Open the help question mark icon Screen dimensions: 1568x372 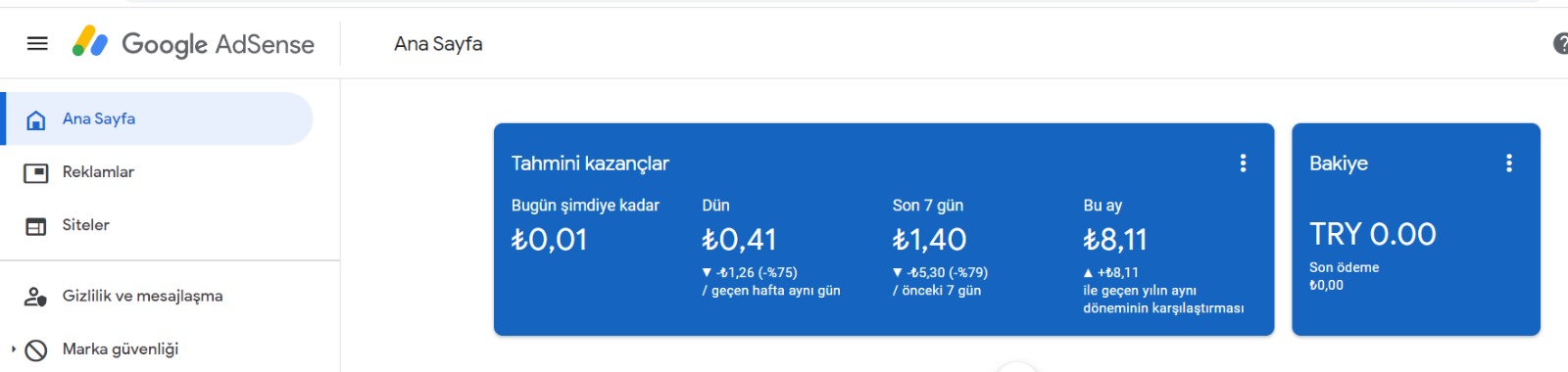(x=1560, y=43)
